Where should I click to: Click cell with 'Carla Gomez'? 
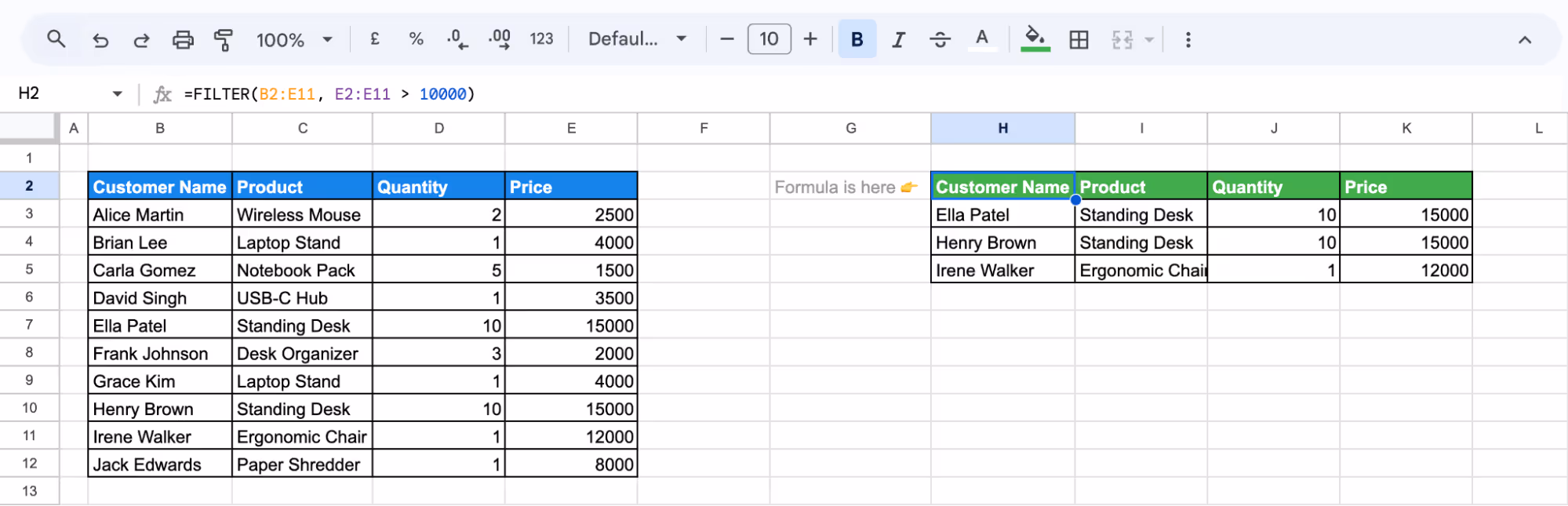(x=160, y=270)
